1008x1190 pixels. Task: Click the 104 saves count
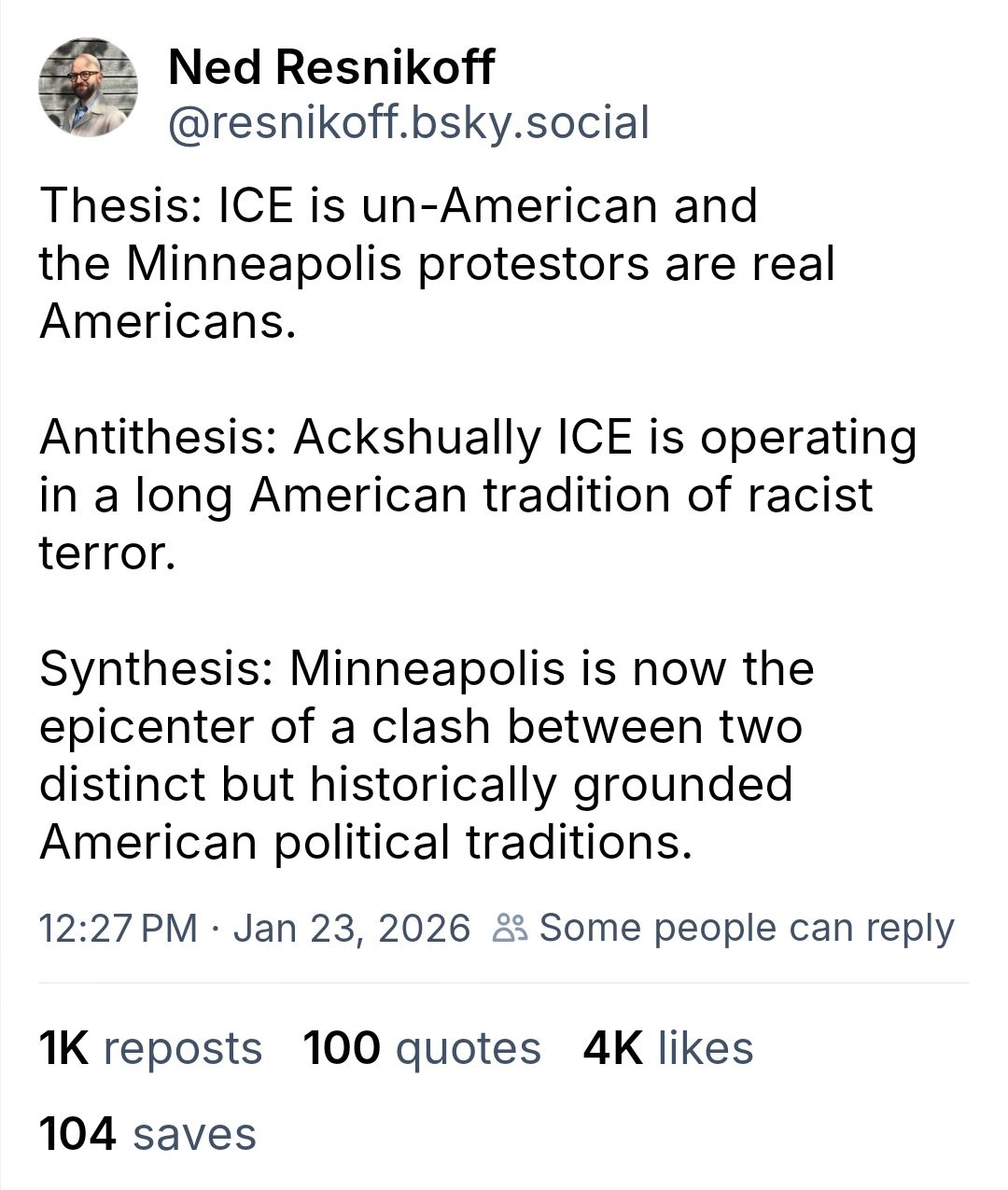point(147,1134)
